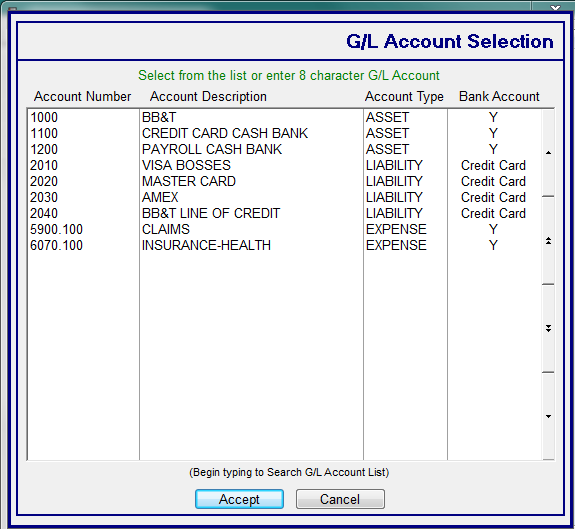Select VISA BOSSES liability account
The width and height of the screenshot is (575, 529).
click(285, 165)
